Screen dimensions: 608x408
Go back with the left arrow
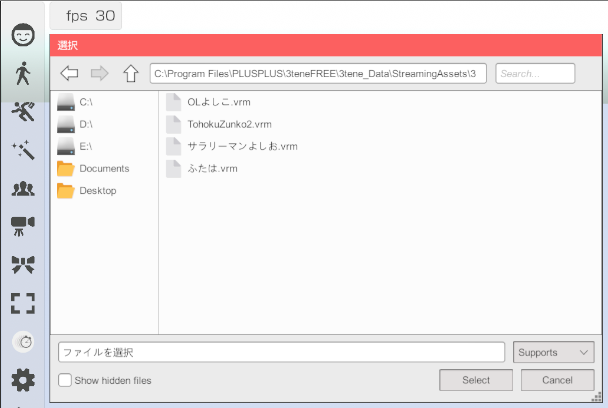click(x=69, y=73)
